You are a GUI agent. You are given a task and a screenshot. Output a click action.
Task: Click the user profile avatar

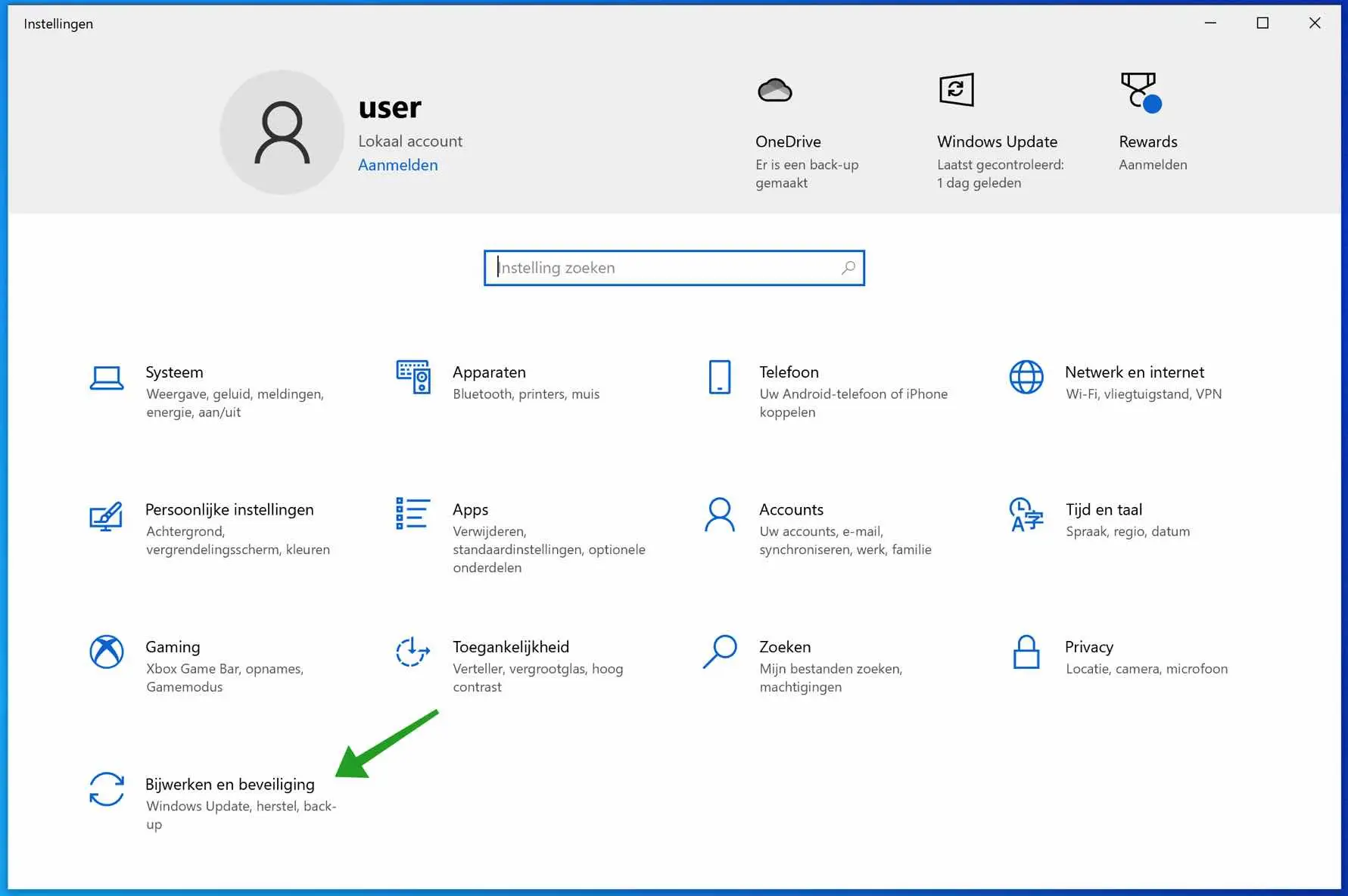tap(282, 132)
